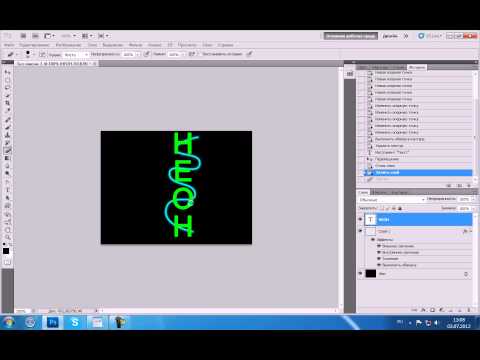This screenshot has height=360, width=480.
Task: Hide the Внутреннее свечение effect
Action: 379,252
